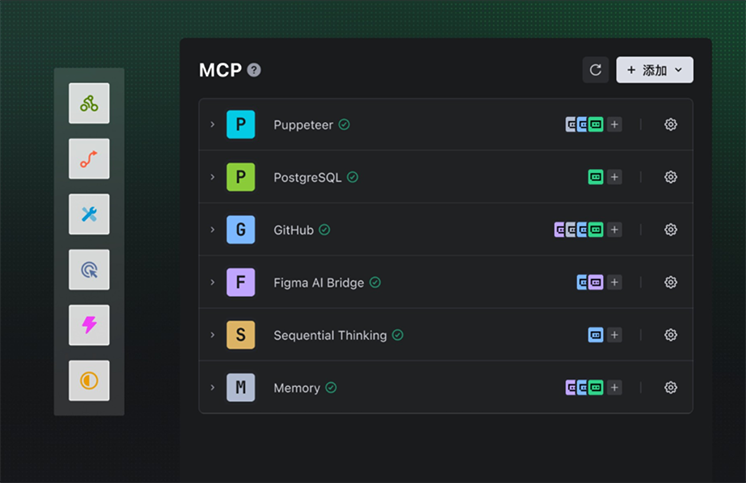Expand the Memory server row
This screenshot has height=483, width=746.
tap(213, 388)
